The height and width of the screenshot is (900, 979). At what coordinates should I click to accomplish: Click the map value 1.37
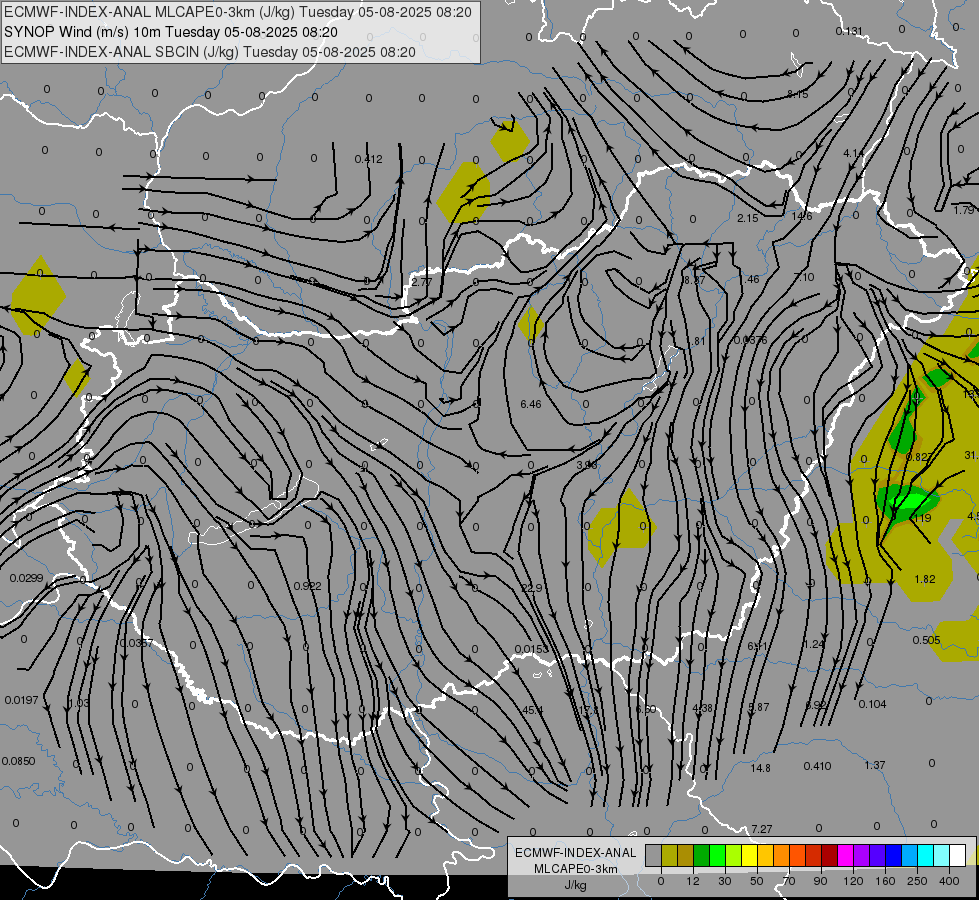click(875, 765)
